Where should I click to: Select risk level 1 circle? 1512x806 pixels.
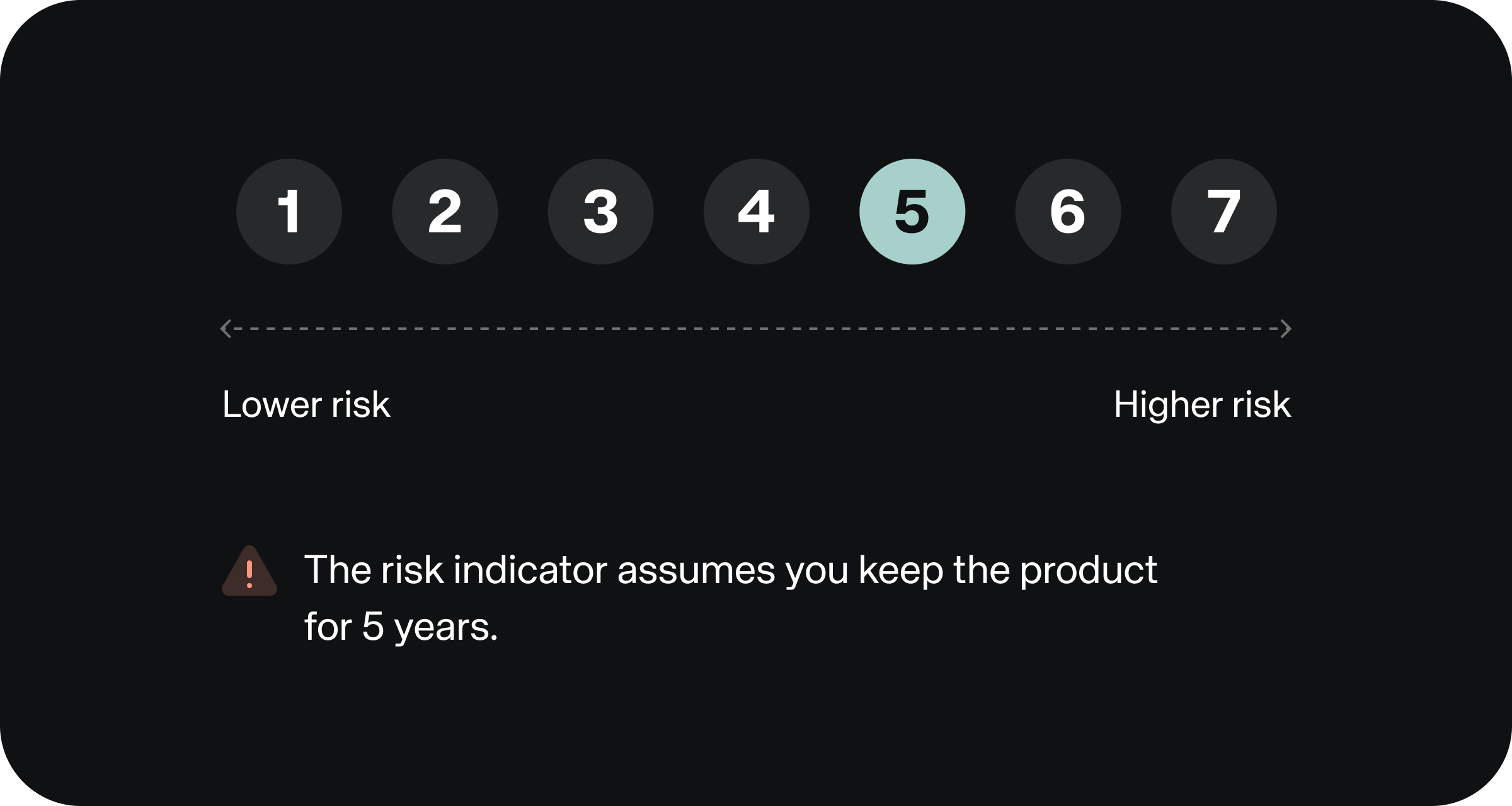pos(289,212)
